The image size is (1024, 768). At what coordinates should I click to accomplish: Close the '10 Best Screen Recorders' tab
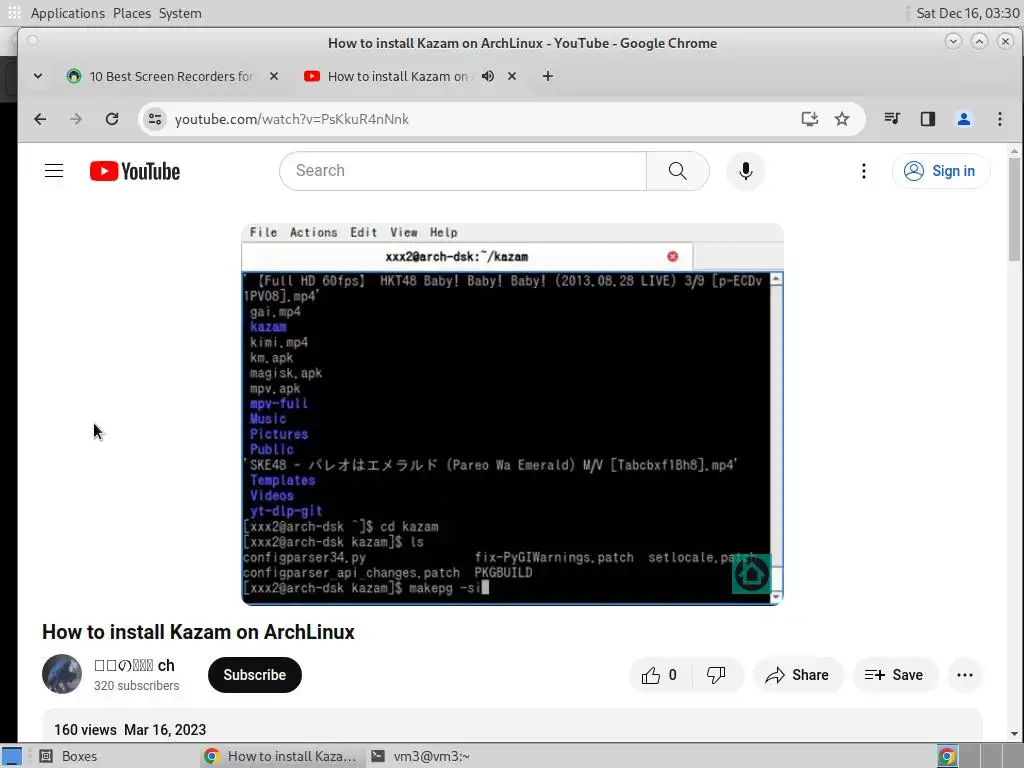pyautogui.click(x=274, y=76)
